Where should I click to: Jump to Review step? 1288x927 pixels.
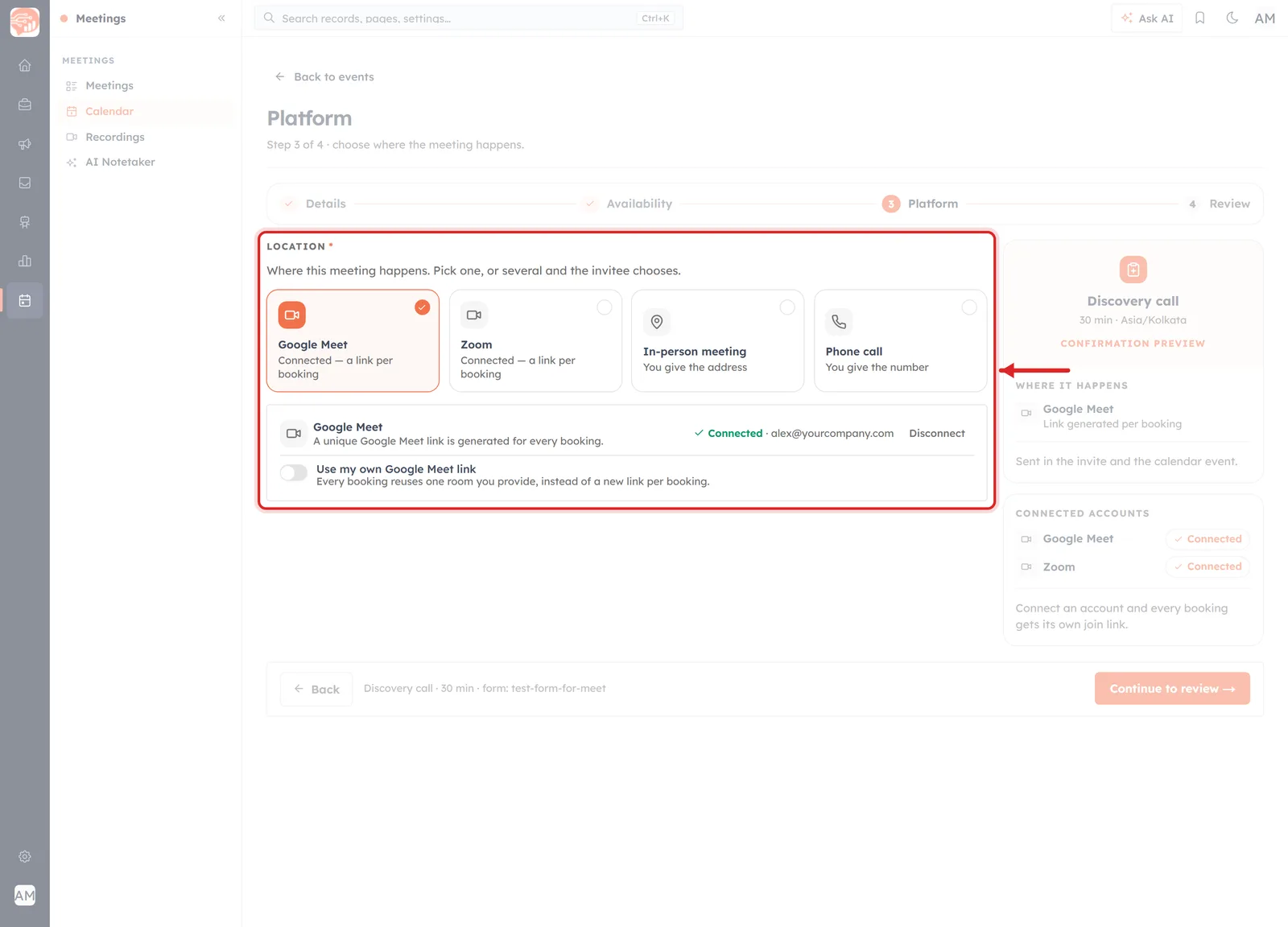[1217, 204]
